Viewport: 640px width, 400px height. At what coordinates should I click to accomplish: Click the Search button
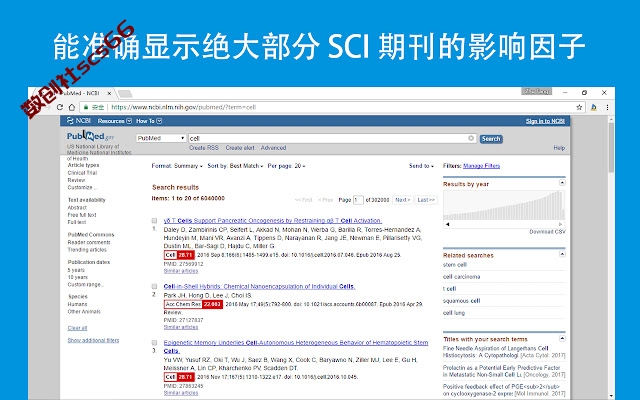coord(491,139)
